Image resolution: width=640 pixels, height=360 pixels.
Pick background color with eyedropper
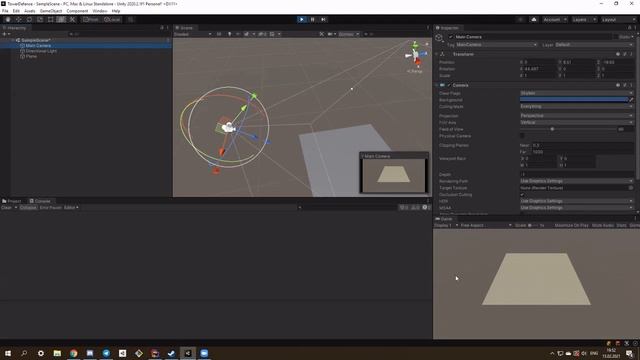pos(631,100)
